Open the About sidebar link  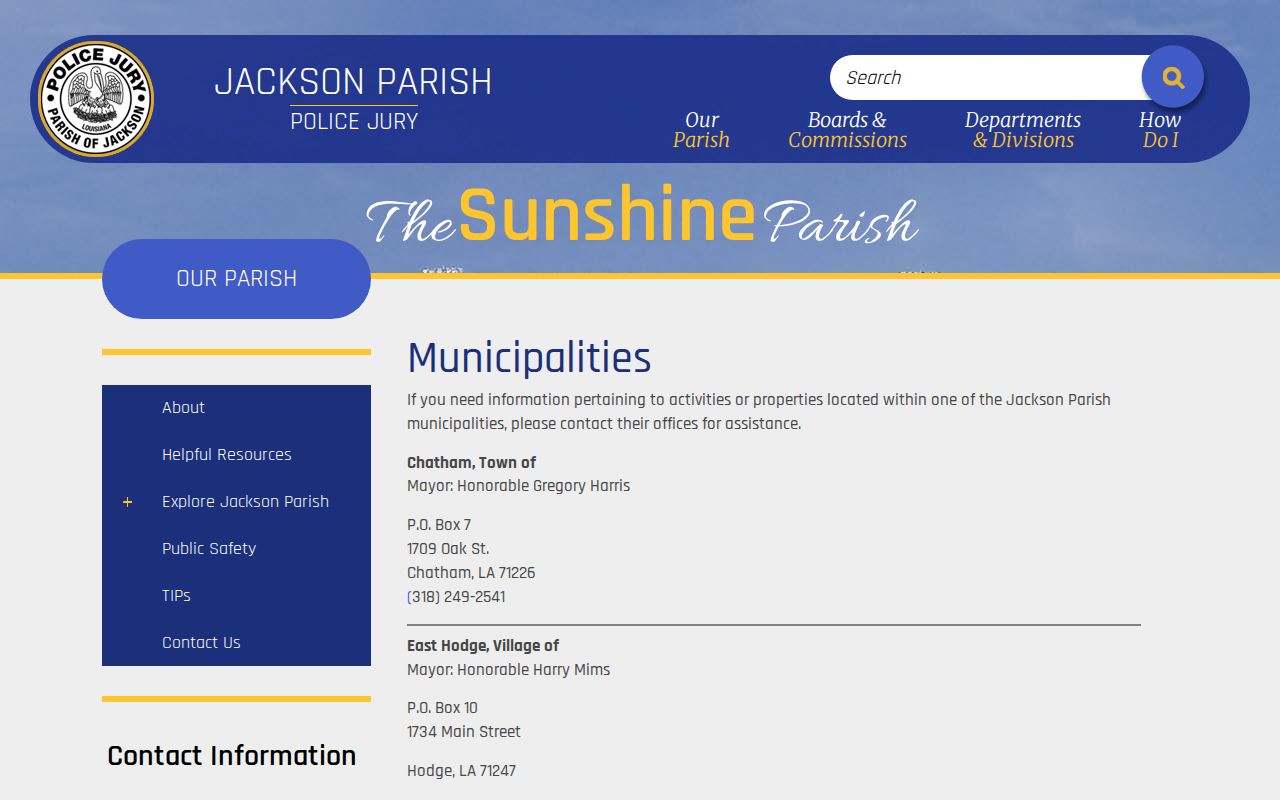tap(183, 408)
